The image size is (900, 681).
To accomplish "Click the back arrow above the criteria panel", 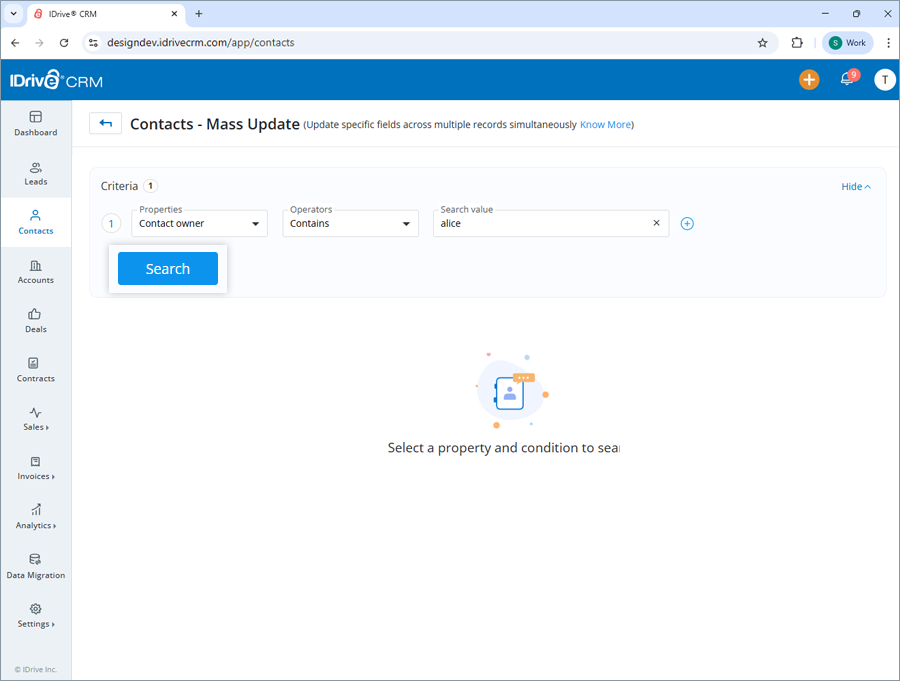I will 105,123.
